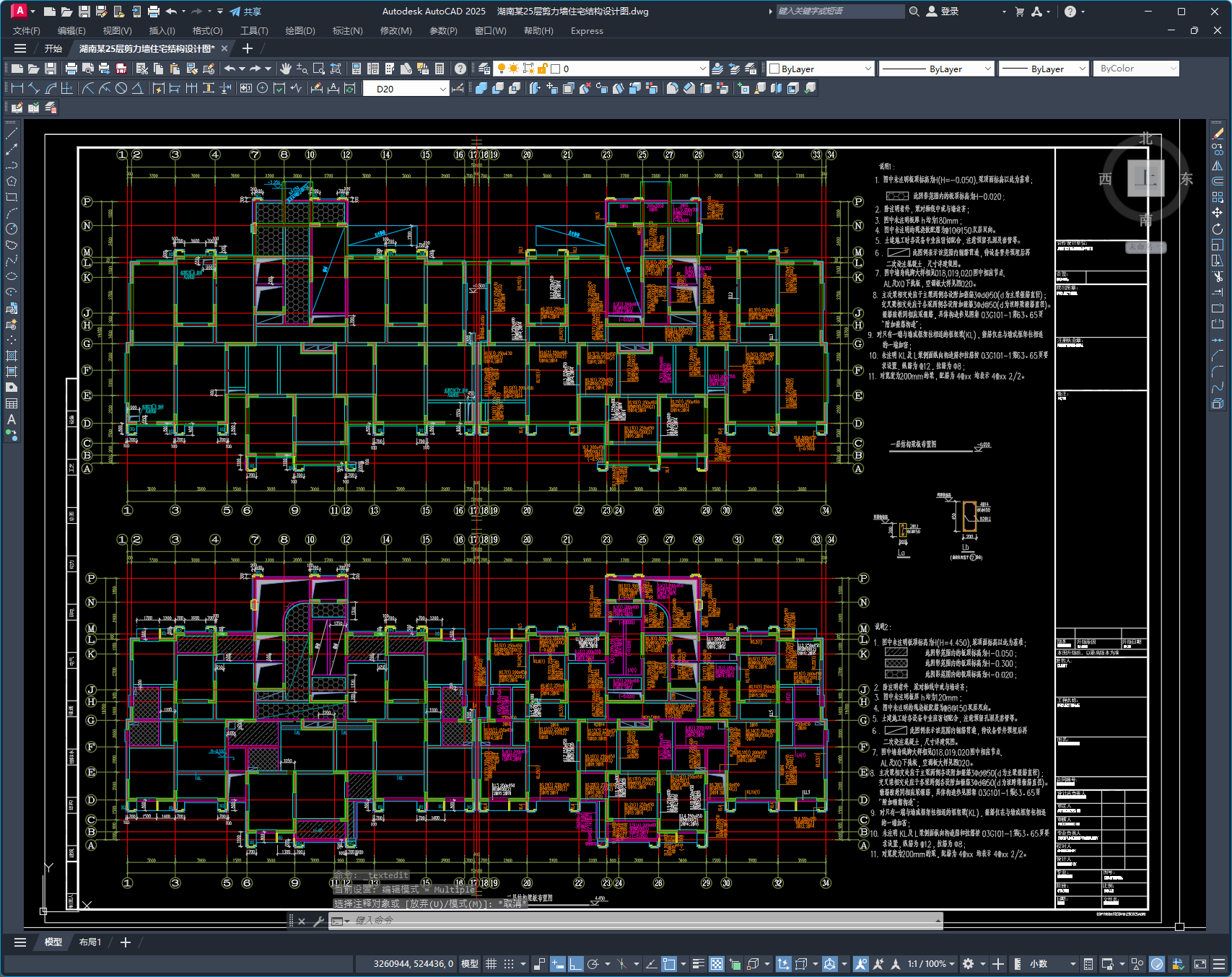Toggle layer 0 on/off lightbulb
This screenshot has width=1232, height=977.
point(501,69)
